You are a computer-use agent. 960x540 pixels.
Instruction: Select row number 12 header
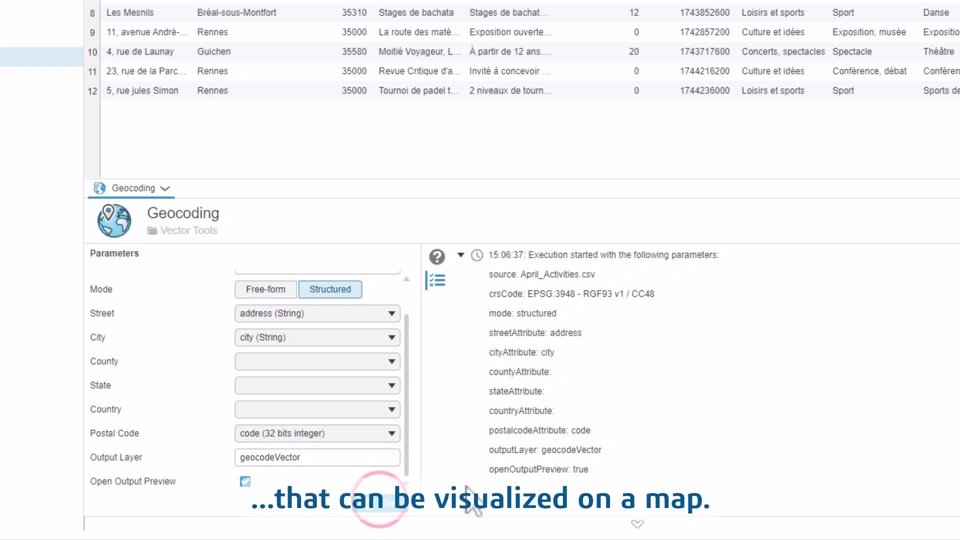tap(92, 91)
